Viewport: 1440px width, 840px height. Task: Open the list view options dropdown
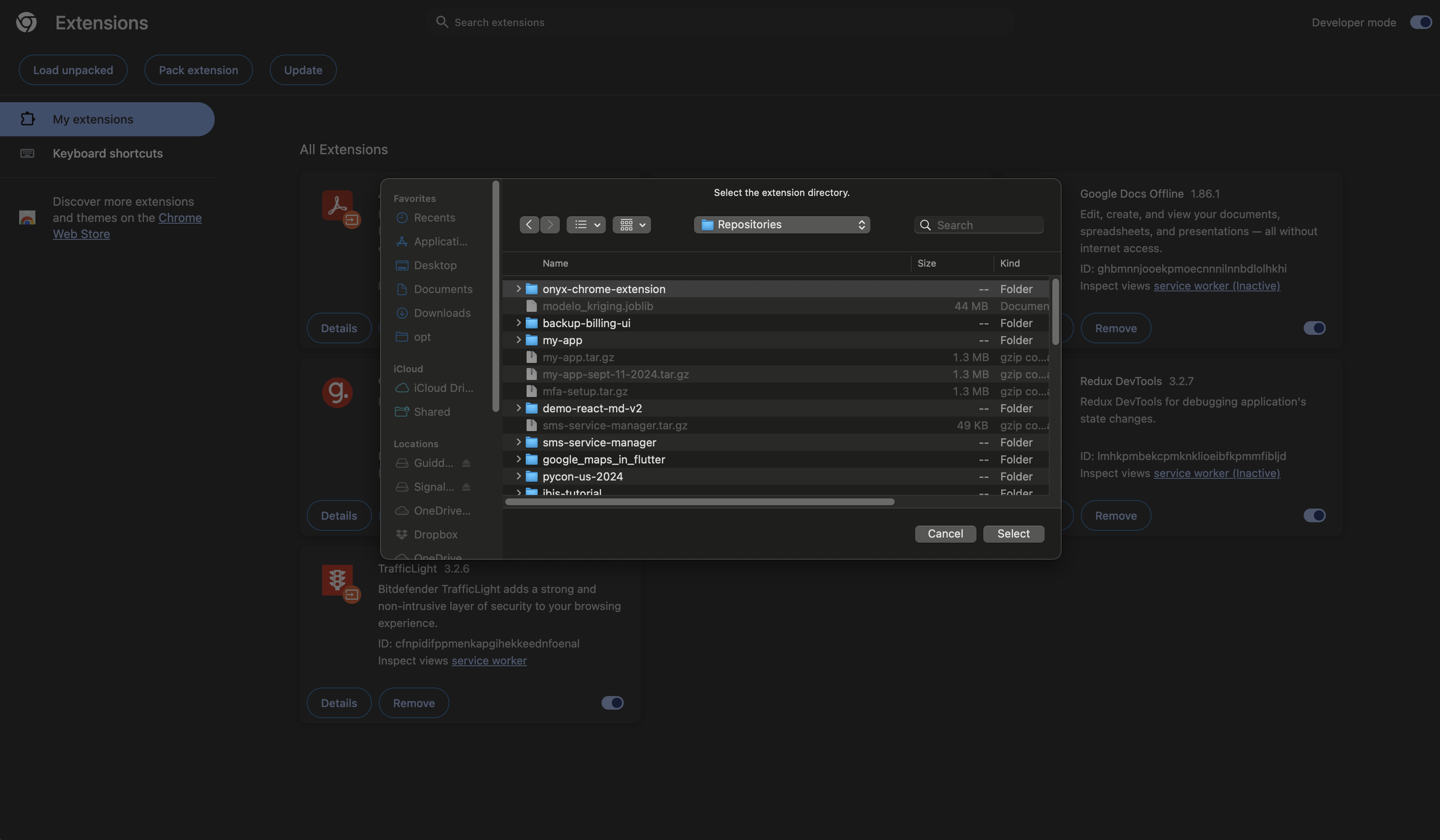point(586,224)
